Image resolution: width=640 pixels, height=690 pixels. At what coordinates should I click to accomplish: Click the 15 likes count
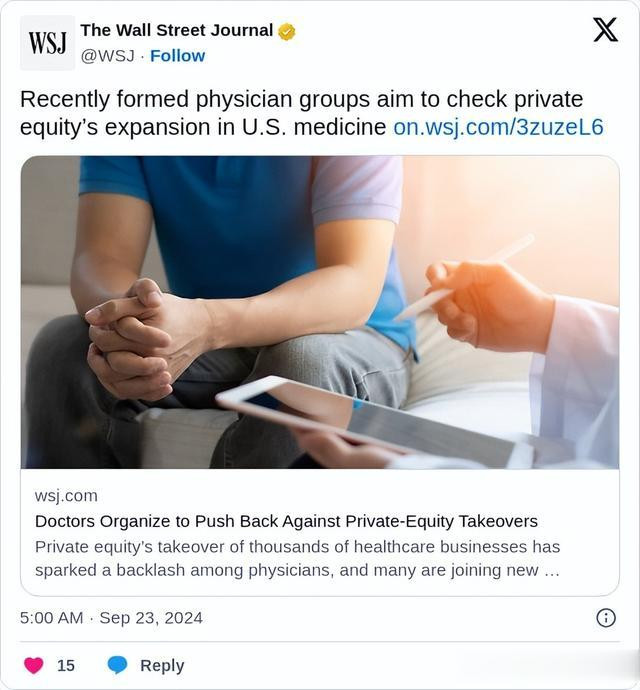click(x=66, y=665)
